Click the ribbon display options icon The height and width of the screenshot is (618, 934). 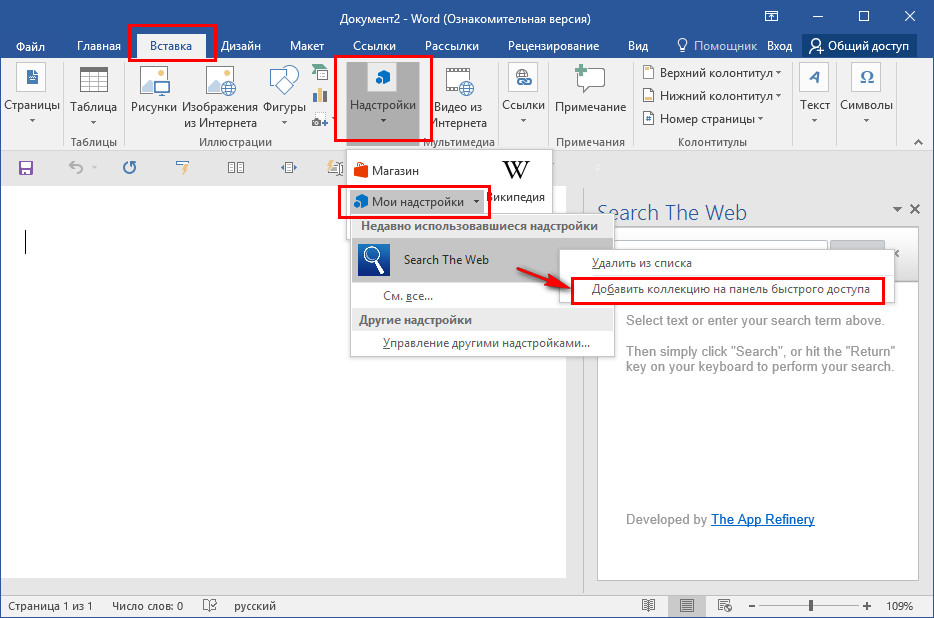click(771, 16)
